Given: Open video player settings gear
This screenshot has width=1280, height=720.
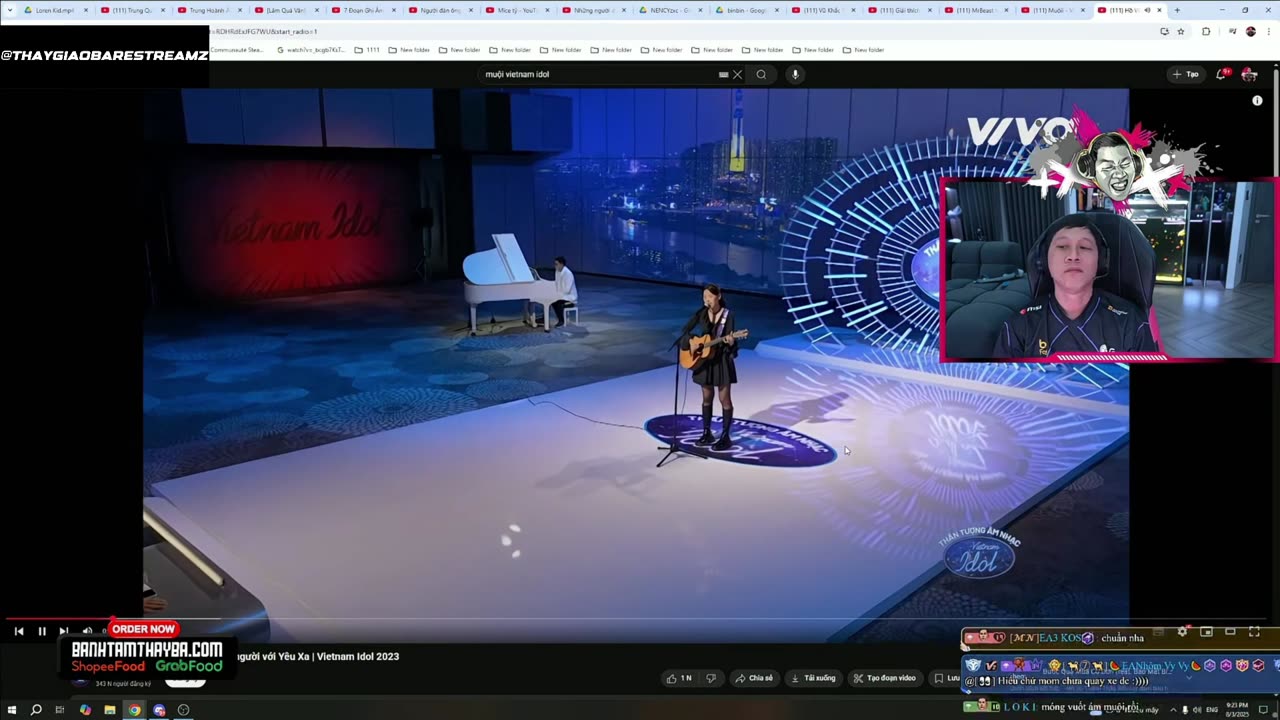Looking at the screenshot, I should [1182, 631].
